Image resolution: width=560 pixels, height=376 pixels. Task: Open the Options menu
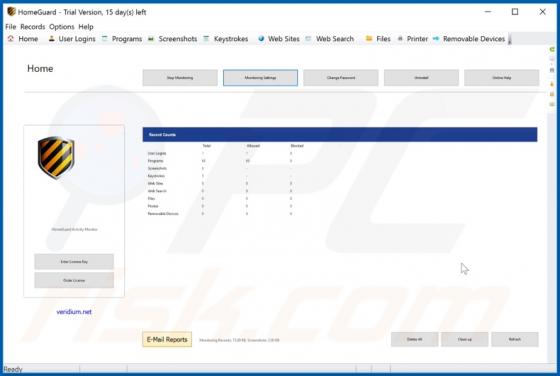click(x=62, y=27)
